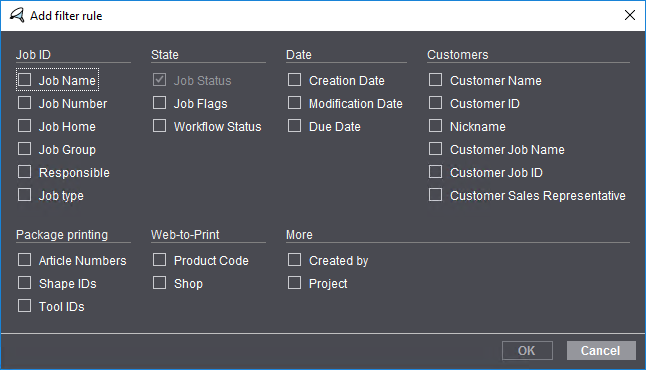Select the Due Date checkbox
This screenshot has height=370, width=646.
click(294, 126)
